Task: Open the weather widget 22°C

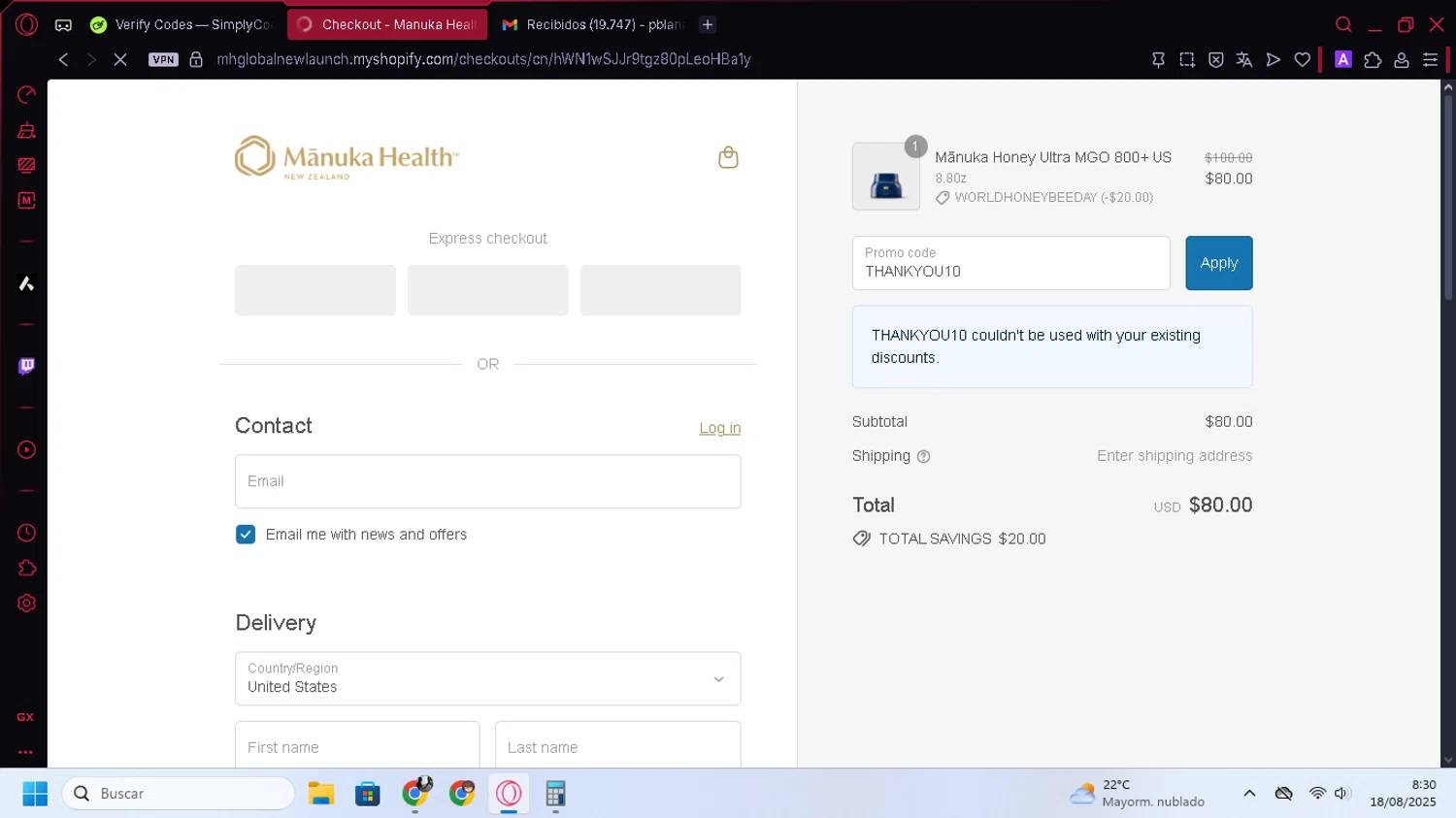Action: pos(1137,794)
